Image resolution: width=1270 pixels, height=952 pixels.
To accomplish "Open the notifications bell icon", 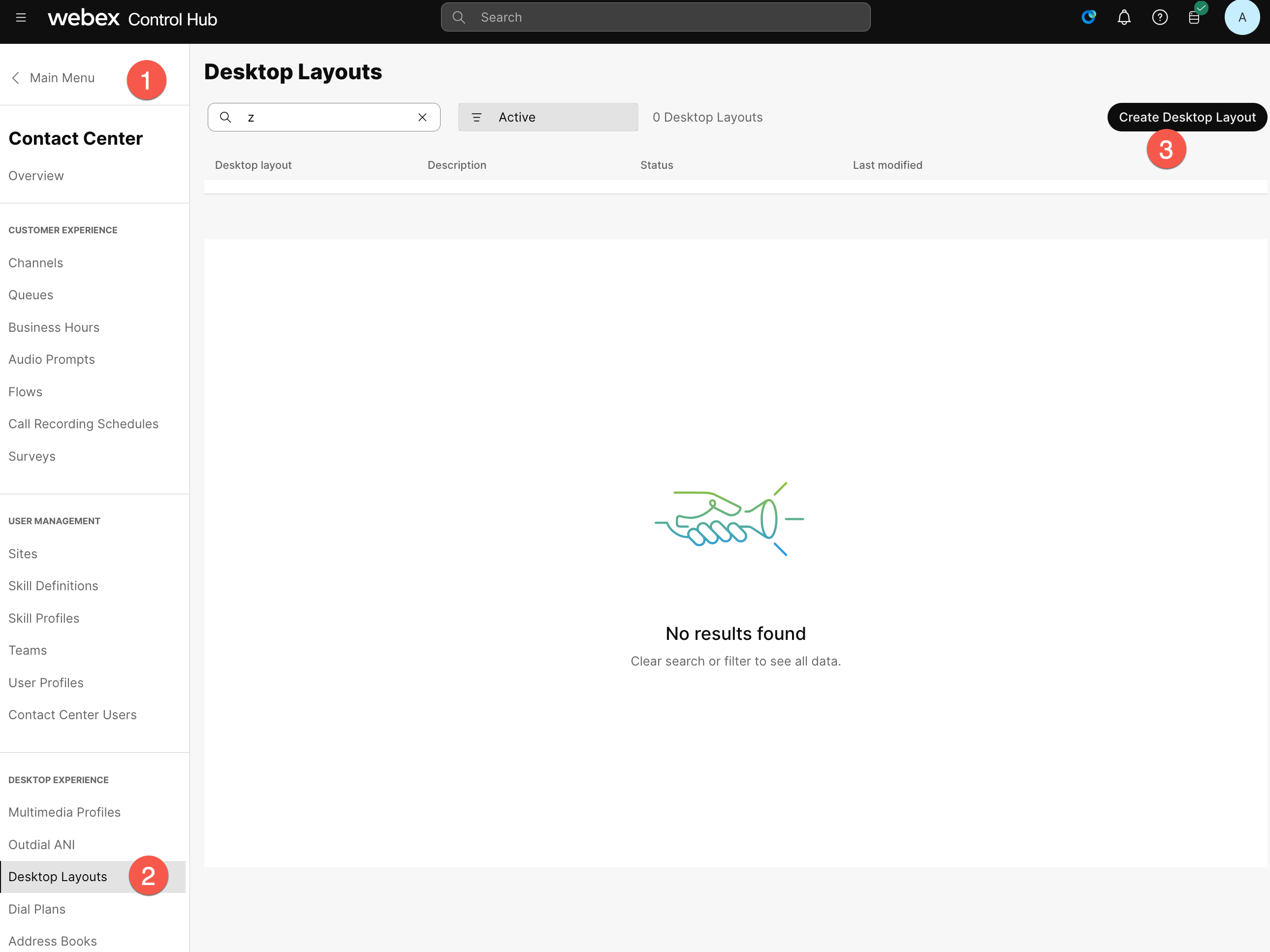I will [x=1124, y=17].
